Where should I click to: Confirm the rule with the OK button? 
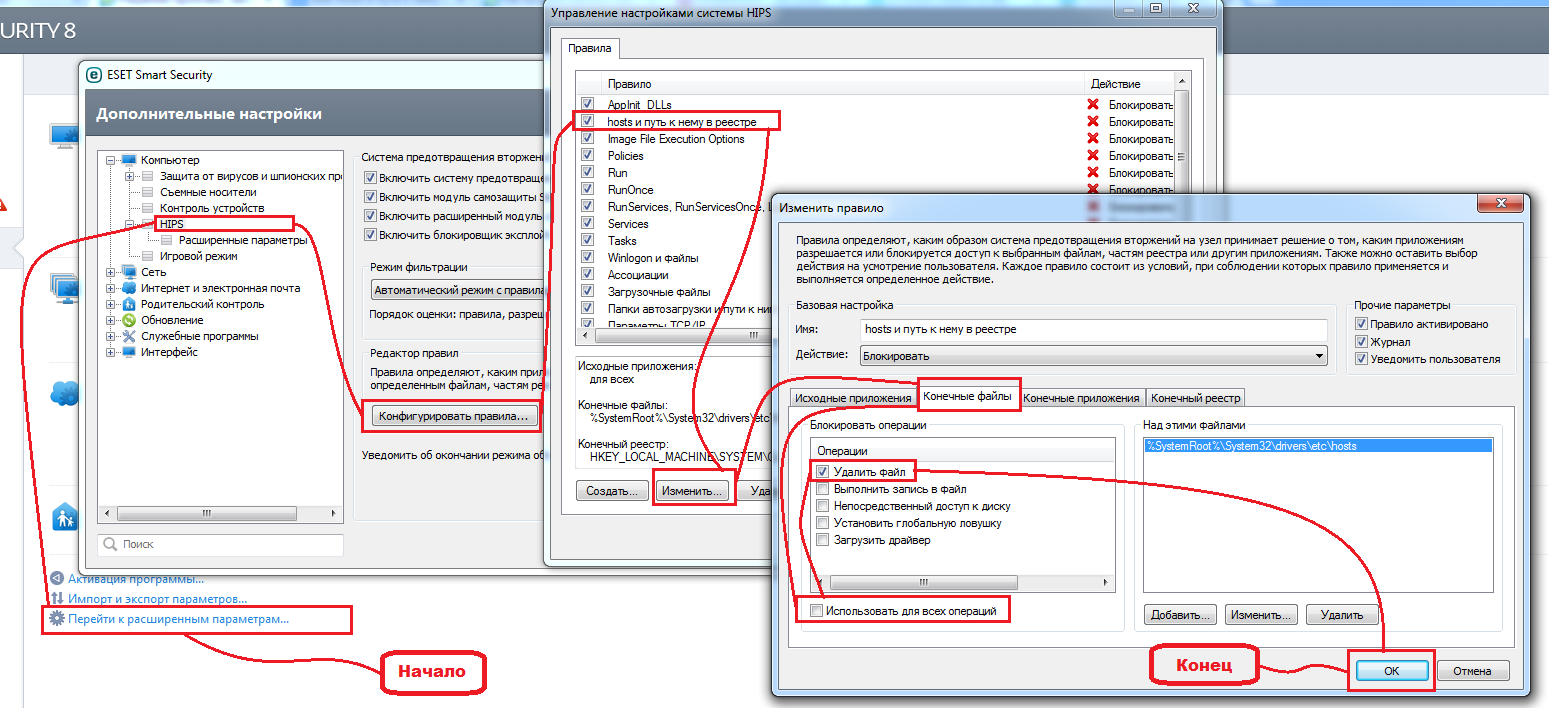pos(1391,671)
